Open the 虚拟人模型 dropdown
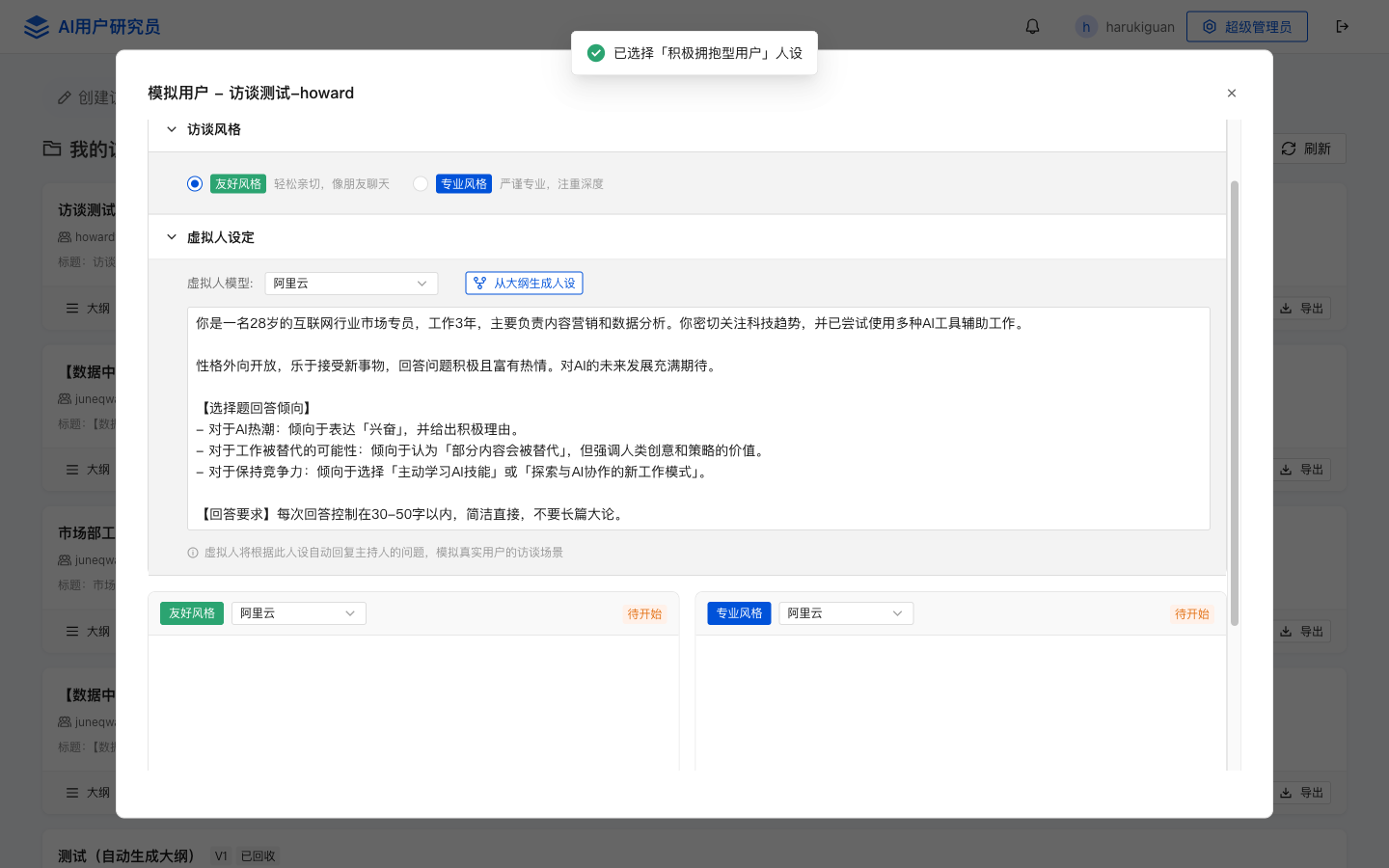 click(351, 284)
